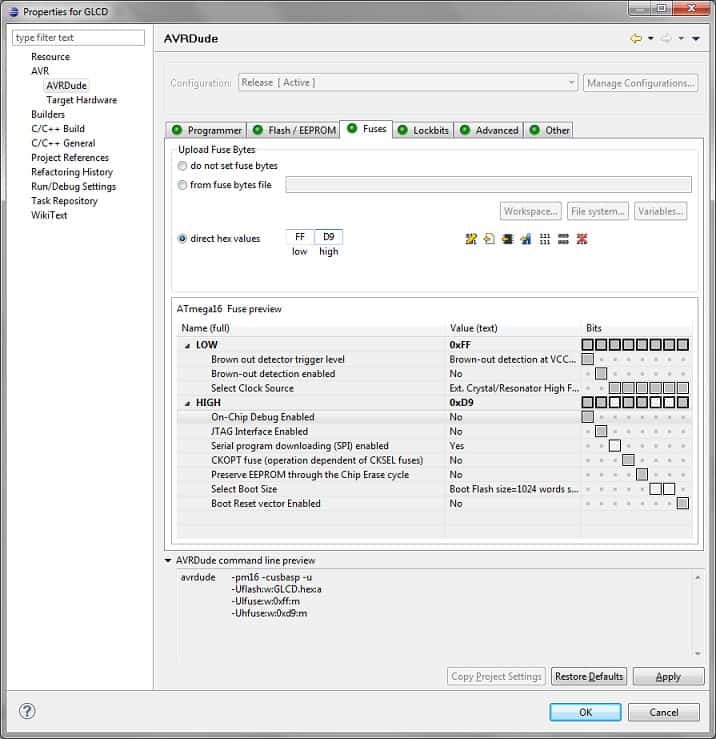Open the fuse byte editor (wrench icon)
Screen dimensions: 716x739
pyautogui.click(x=471, y=239)
